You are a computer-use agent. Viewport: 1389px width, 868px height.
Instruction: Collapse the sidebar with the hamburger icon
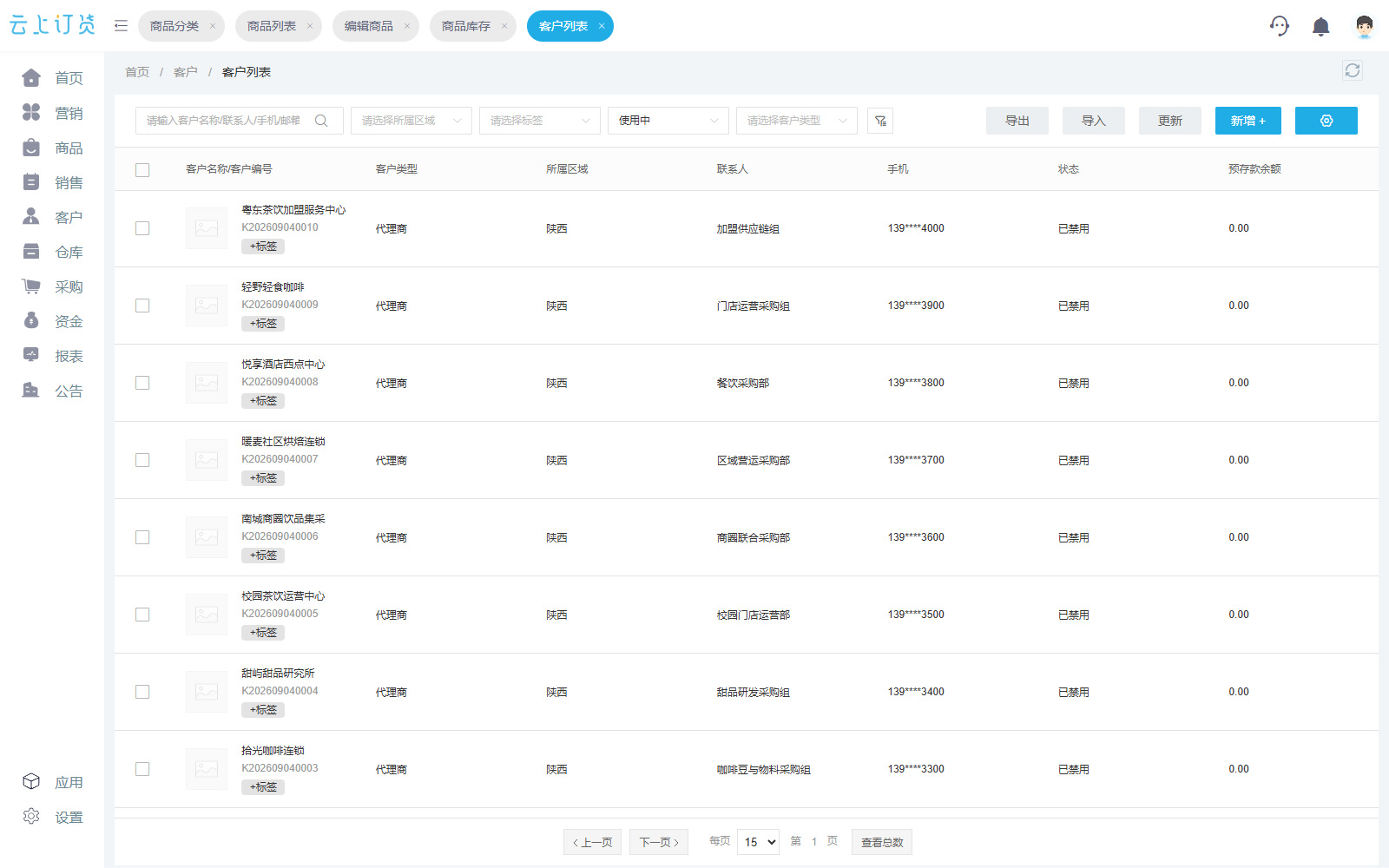tap(121, 26)
